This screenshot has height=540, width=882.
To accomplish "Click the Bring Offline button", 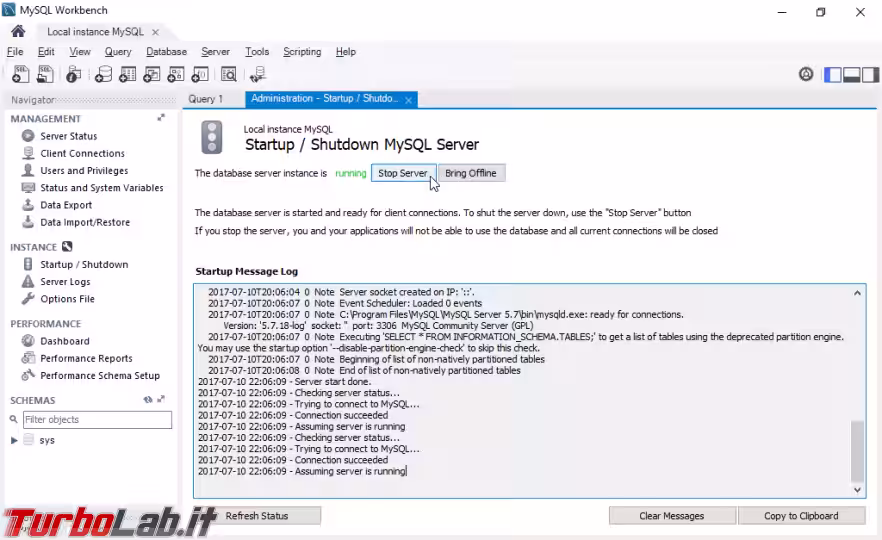I will tap(471, 173).
